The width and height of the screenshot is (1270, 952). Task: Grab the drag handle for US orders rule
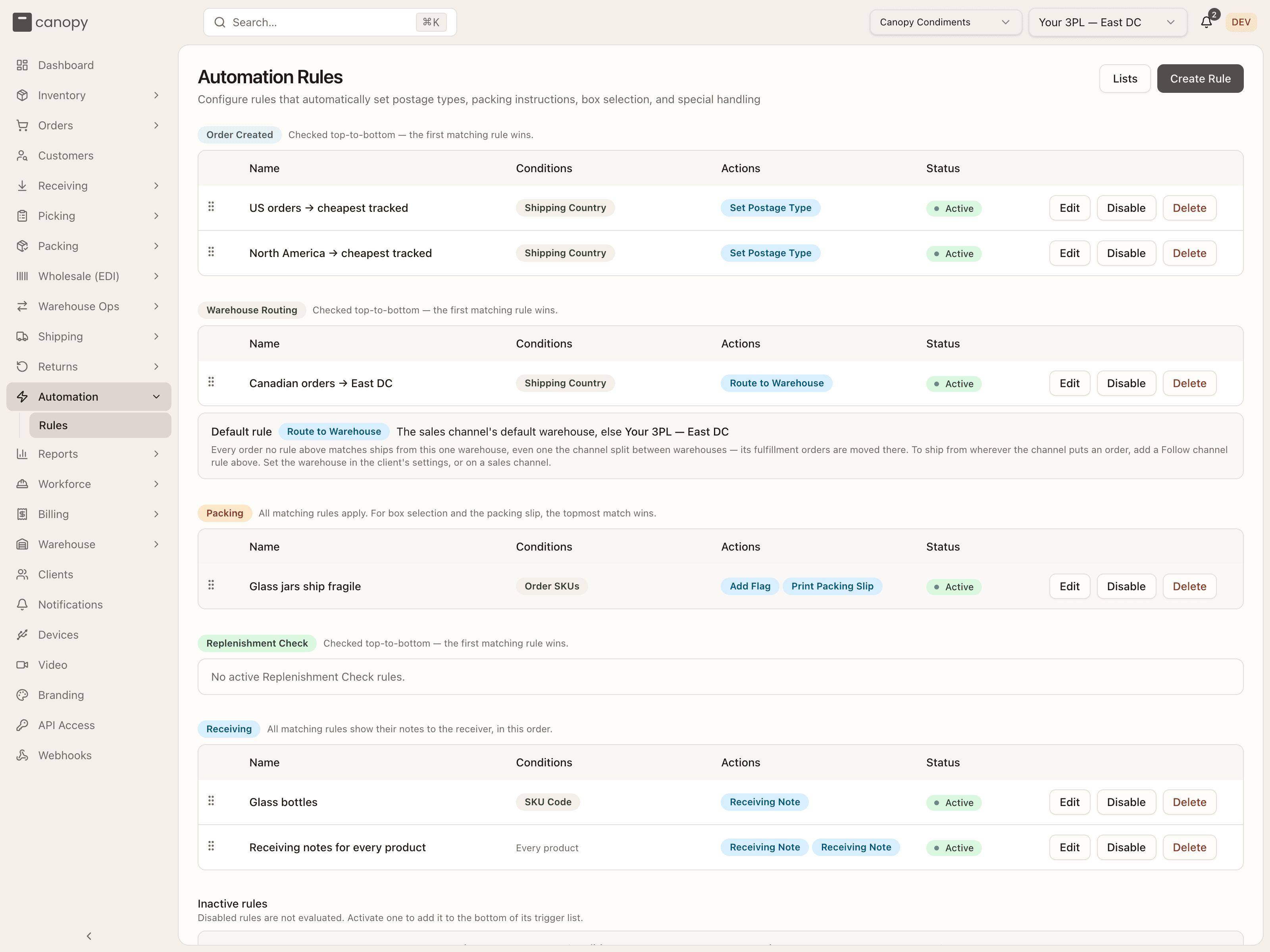[x=211, y=206]
